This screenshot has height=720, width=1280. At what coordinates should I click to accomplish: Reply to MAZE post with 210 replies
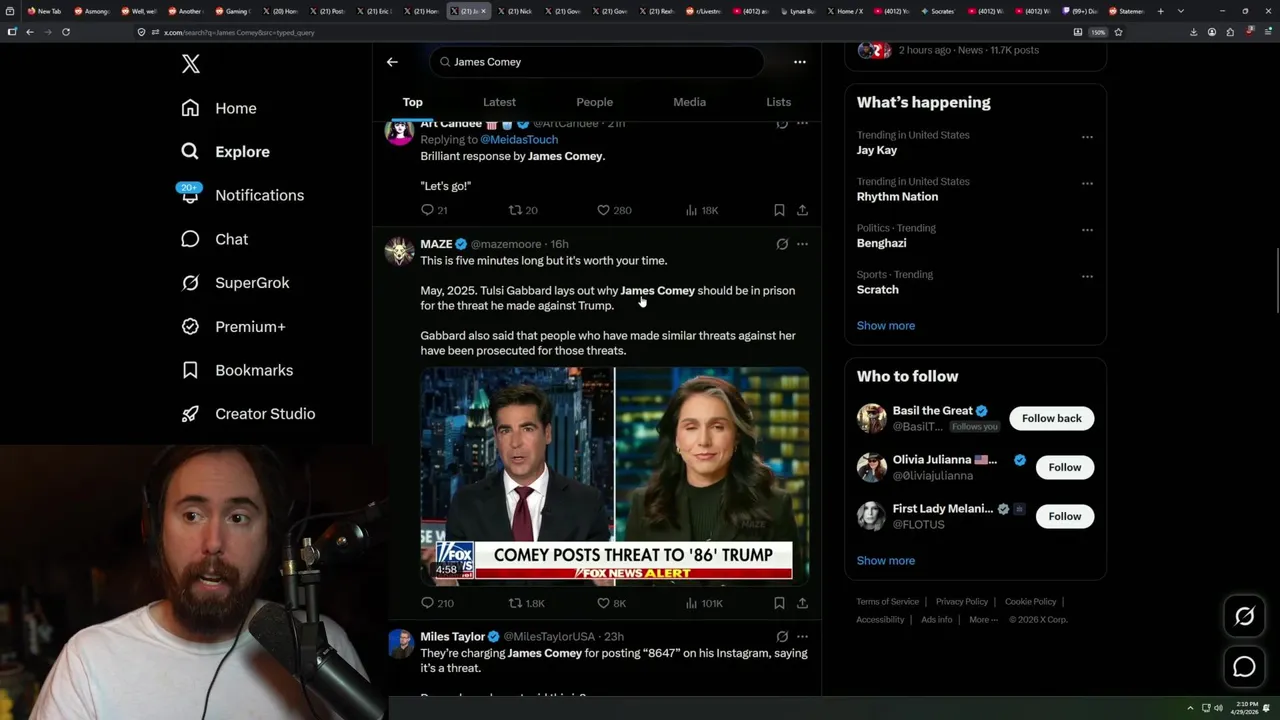coord(437,603)
